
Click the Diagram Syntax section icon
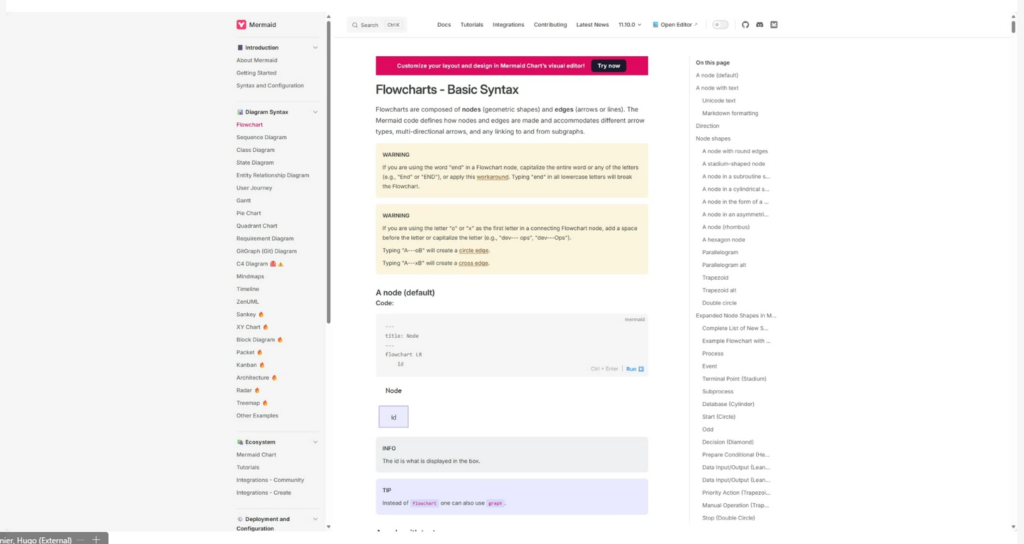240,112
